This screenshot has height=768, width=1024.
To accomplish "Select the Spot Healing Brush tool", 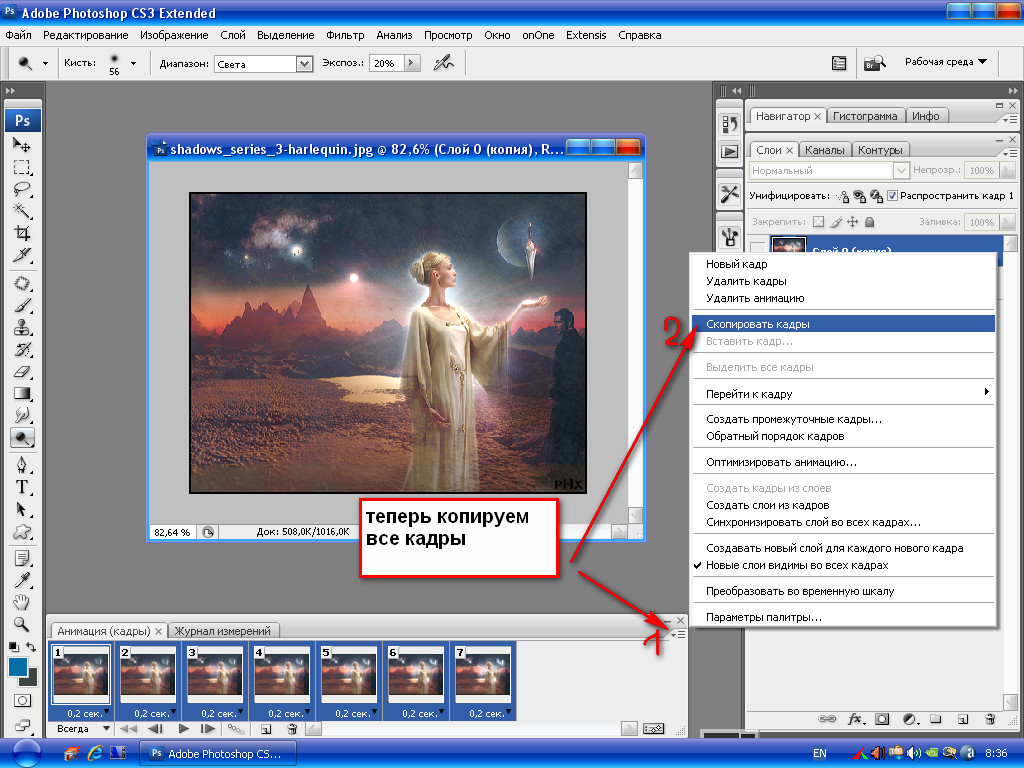I will [22, 283].
